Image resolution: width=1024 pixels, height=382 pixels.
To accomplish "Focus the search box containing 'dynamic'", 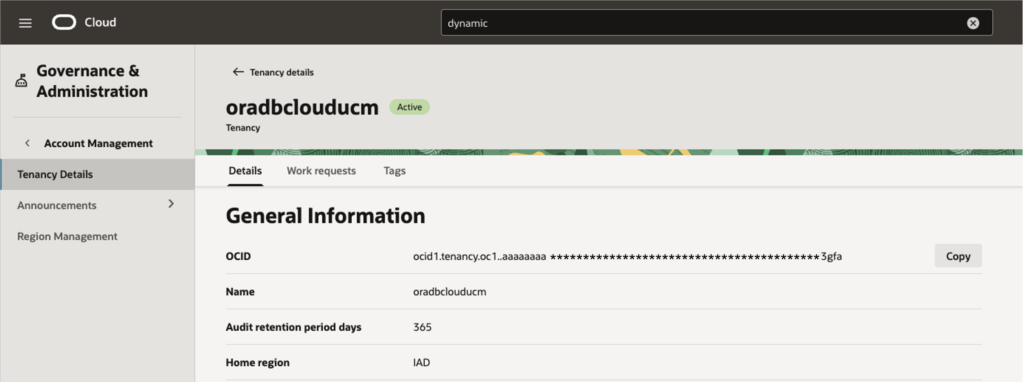I will pyautogui.click(x=716, y=23).
